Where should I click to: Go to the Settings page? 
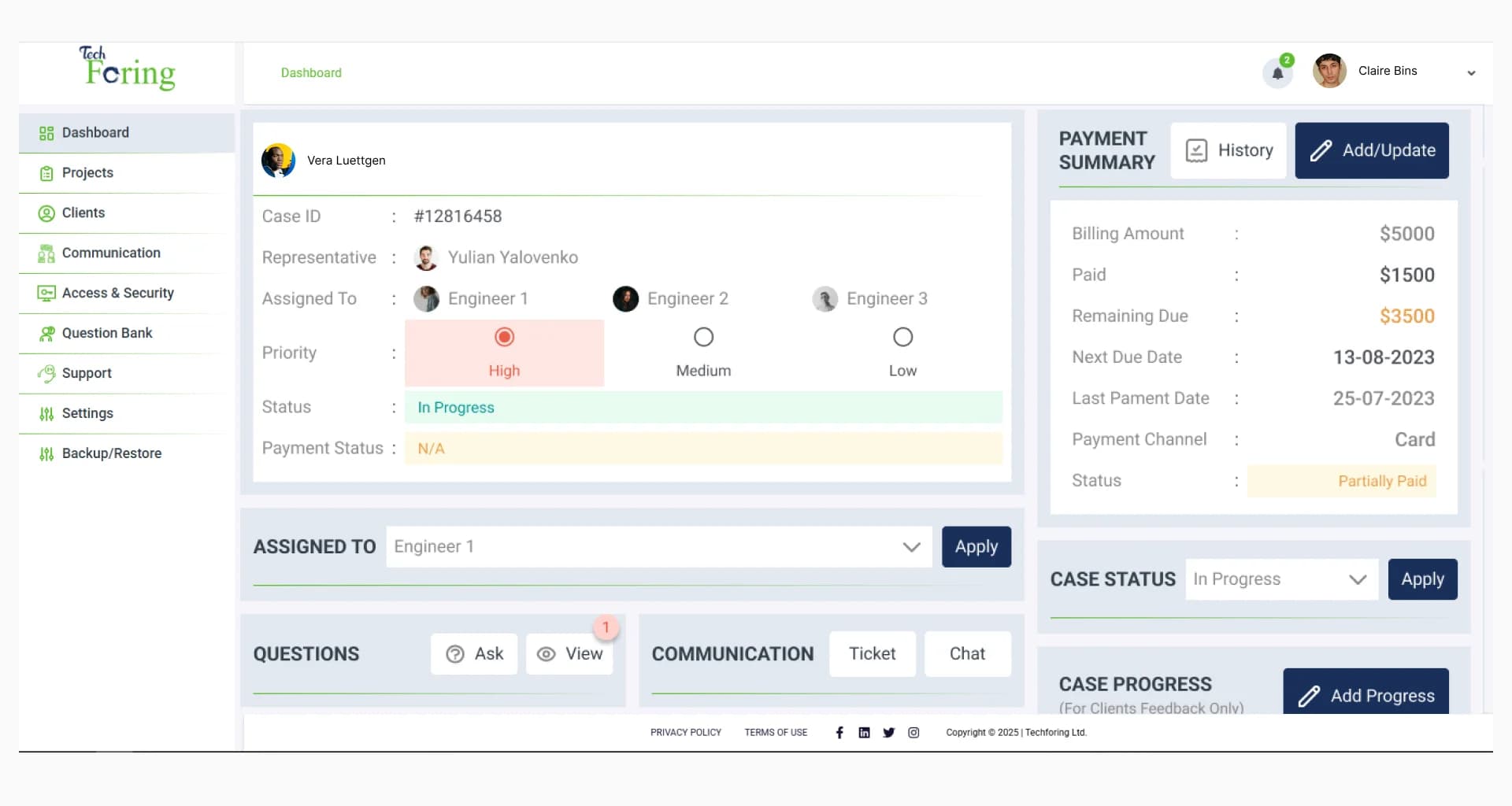click(x=127, y=414)
